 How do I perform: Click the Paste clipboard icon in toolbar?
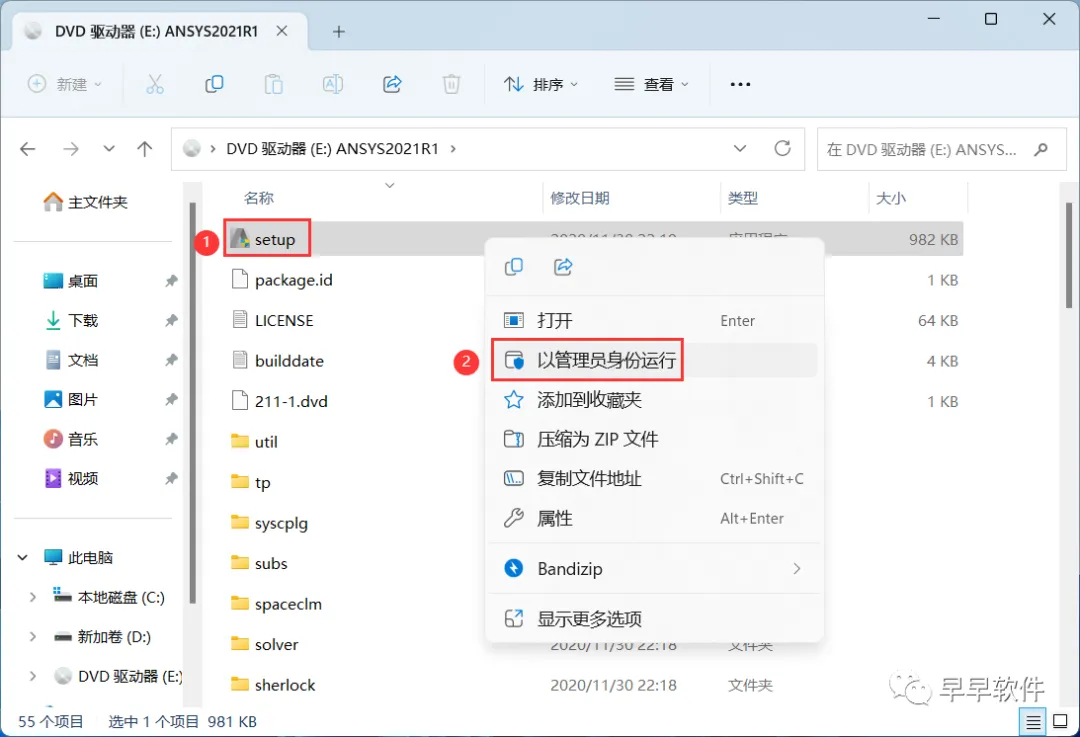(x=273, y=84)
